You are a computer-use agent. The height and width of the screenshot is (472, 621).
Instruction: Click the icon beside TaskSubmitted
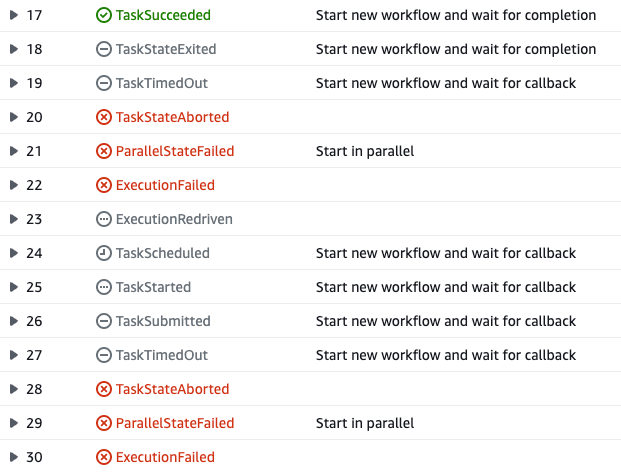[104, 321]
